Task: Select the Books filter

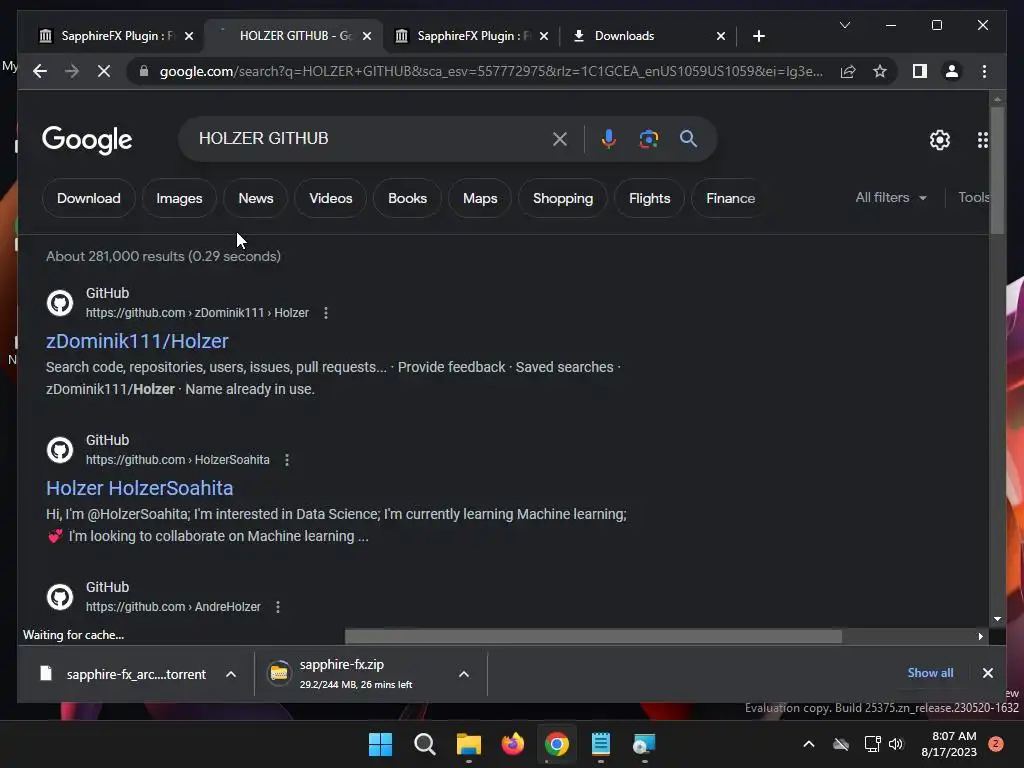Action: pos(408,198)
